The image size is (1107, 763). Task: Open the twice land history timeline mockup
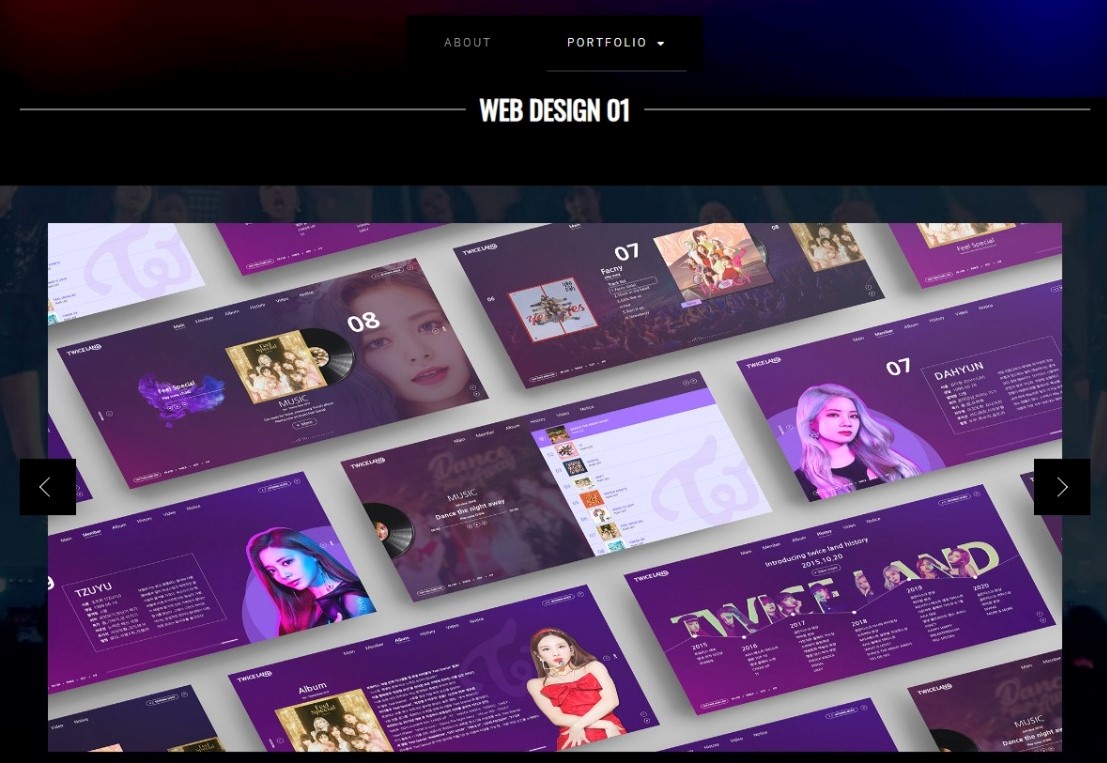(x=840, y=610)
